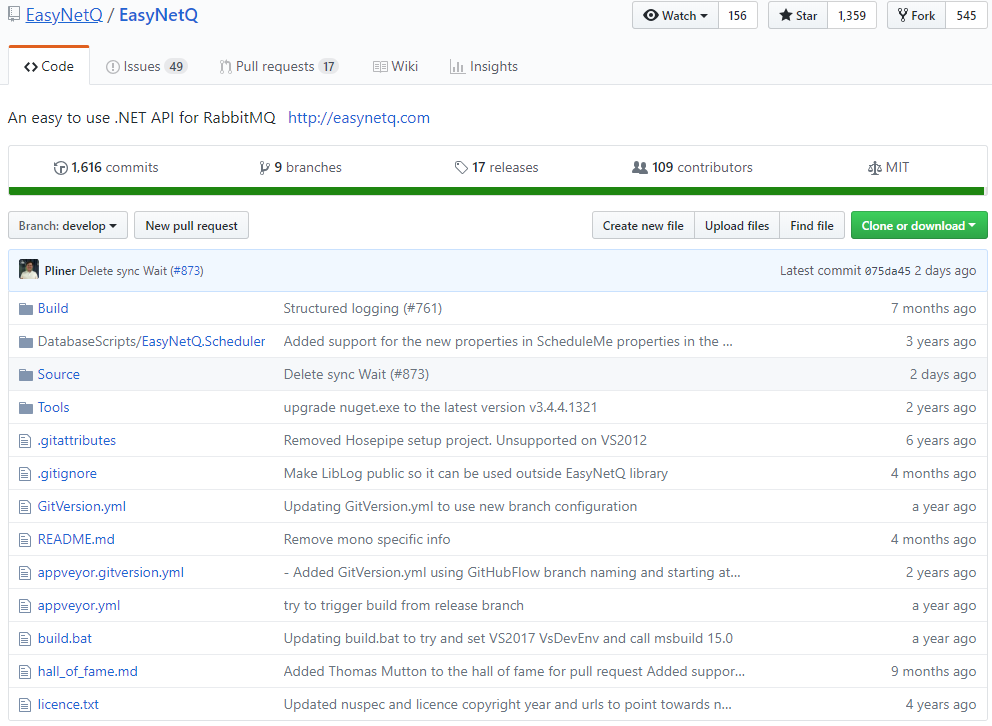Go to the Wiki tab
992x726 pixels.
click(395, 66)
